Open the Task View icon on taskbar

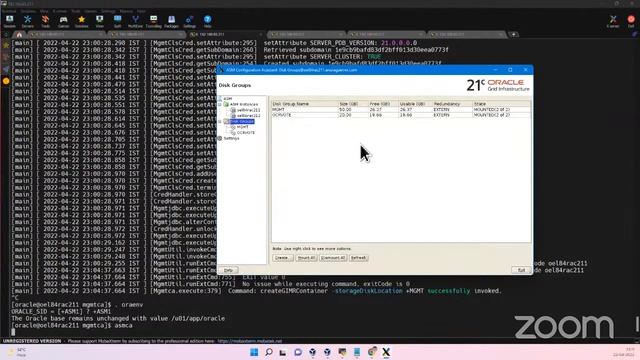[283, 352]
